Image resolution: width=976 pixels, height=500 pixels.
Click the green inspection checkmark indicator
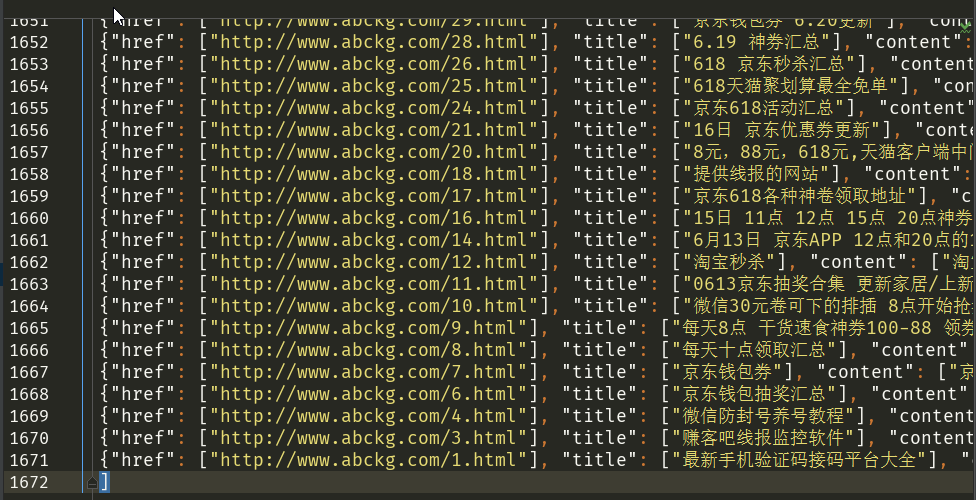click(966, 28)
